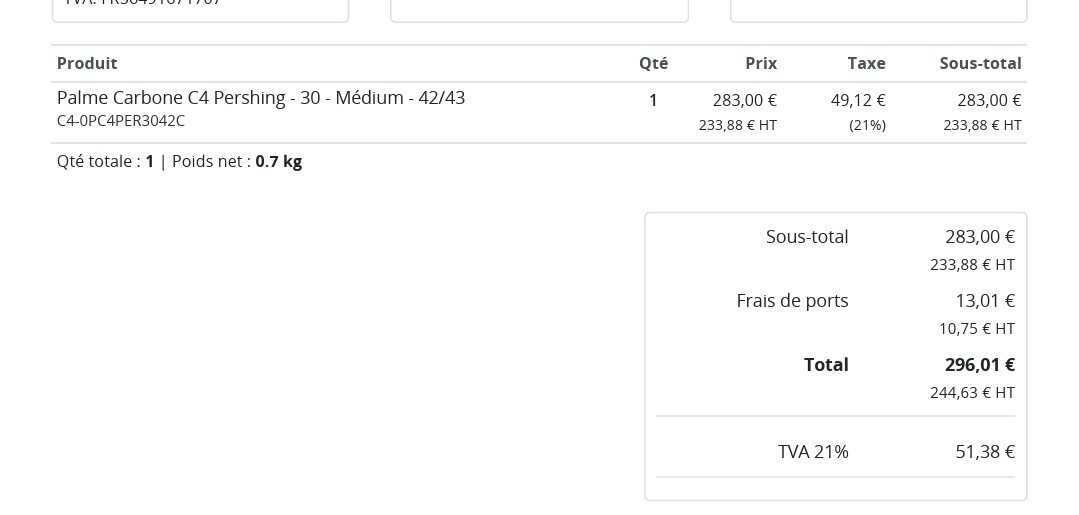This screenshot has height=515, width=1079.
Task: Click the 49,12 € tax amount
Action: (x=858, y=100)
